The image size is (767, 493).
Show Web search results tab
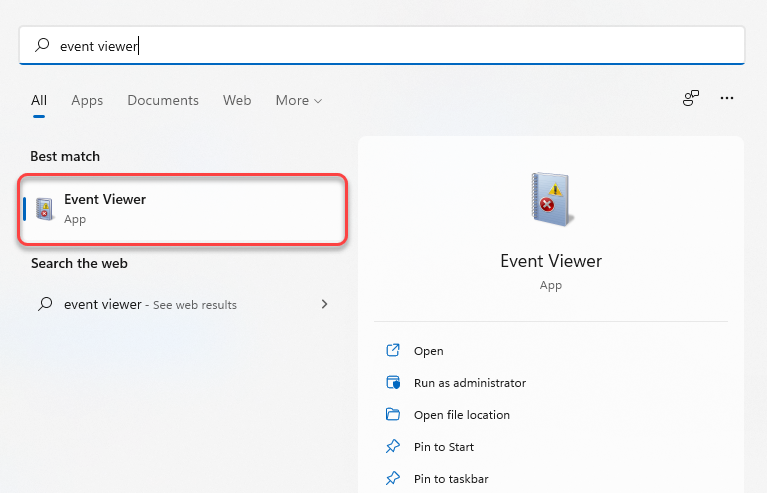237,101
